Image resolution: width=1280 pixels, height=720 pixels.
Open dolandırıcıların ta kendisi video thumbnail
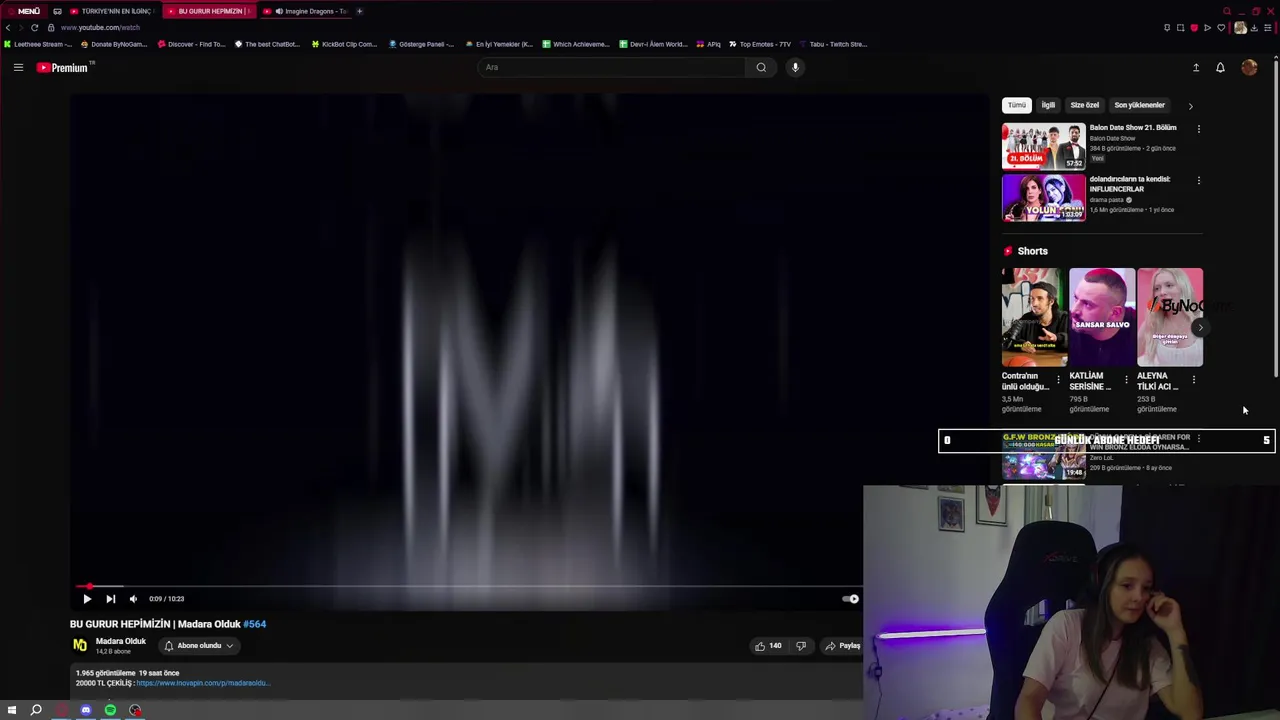(1043, 198)
